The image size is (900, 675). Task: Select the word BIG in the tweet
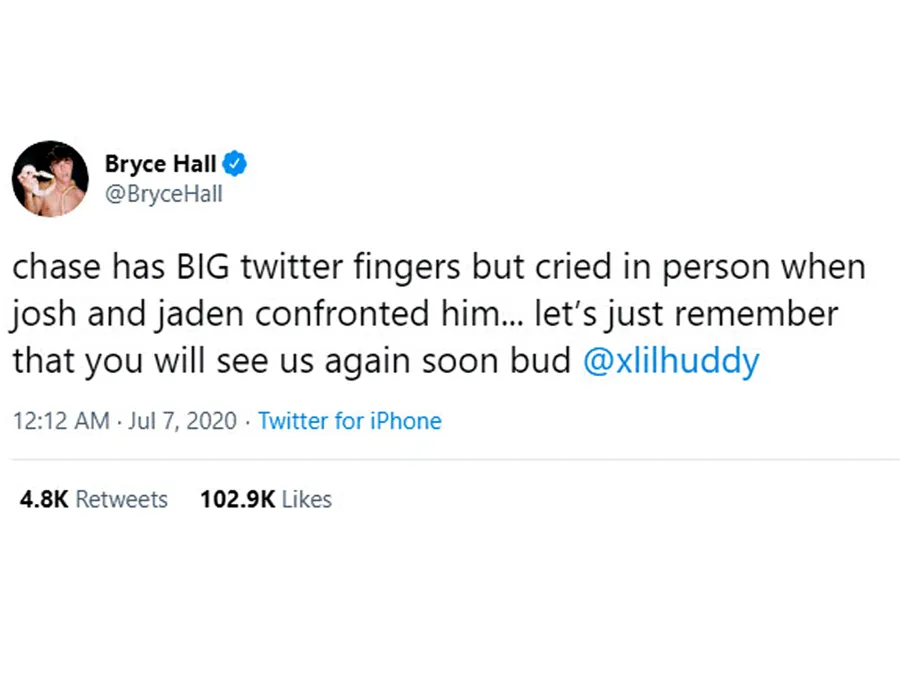click(x=205, y=266)
